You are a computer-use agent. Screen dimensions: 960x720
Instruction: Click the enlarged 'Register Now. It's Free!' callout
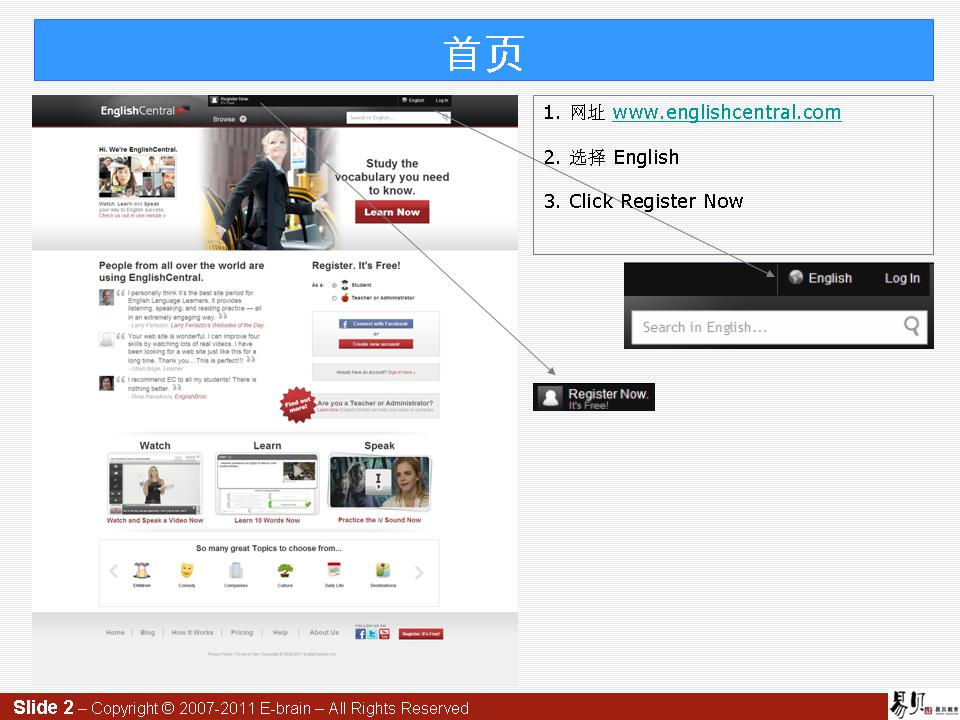coord(594,397)
